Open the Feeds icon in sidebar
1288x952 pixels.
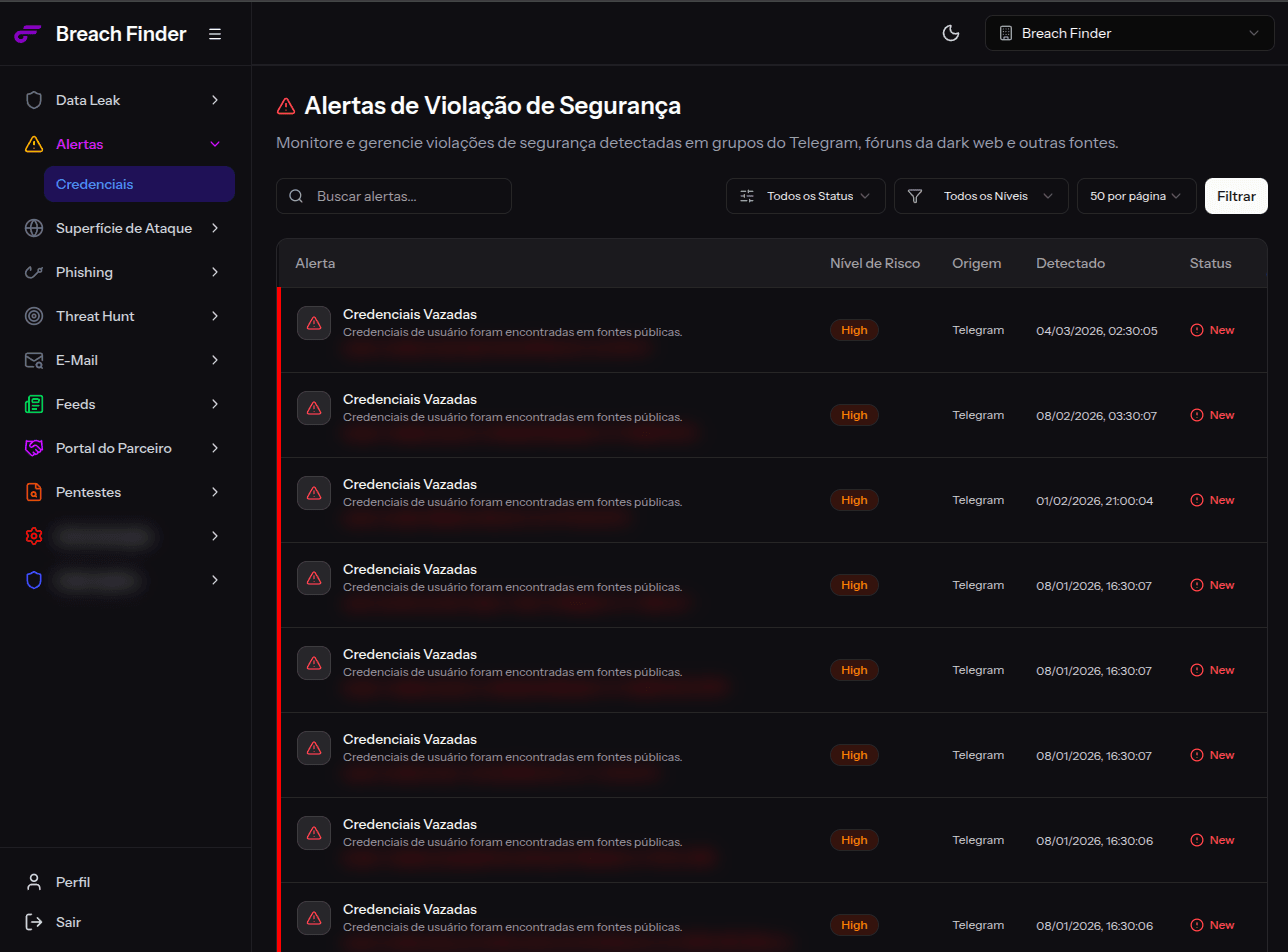[34, 403]
